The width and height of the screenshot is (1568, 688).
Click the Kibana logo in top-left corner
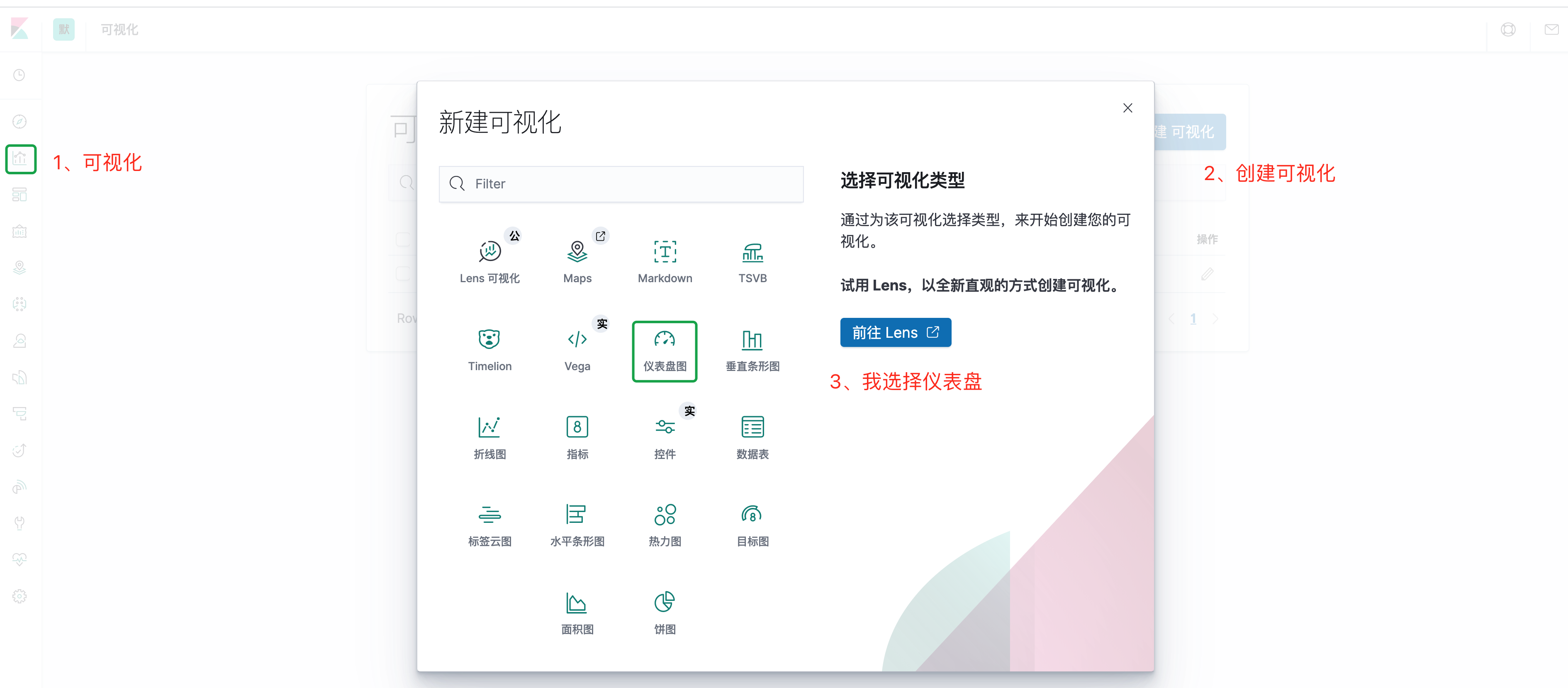19,29
